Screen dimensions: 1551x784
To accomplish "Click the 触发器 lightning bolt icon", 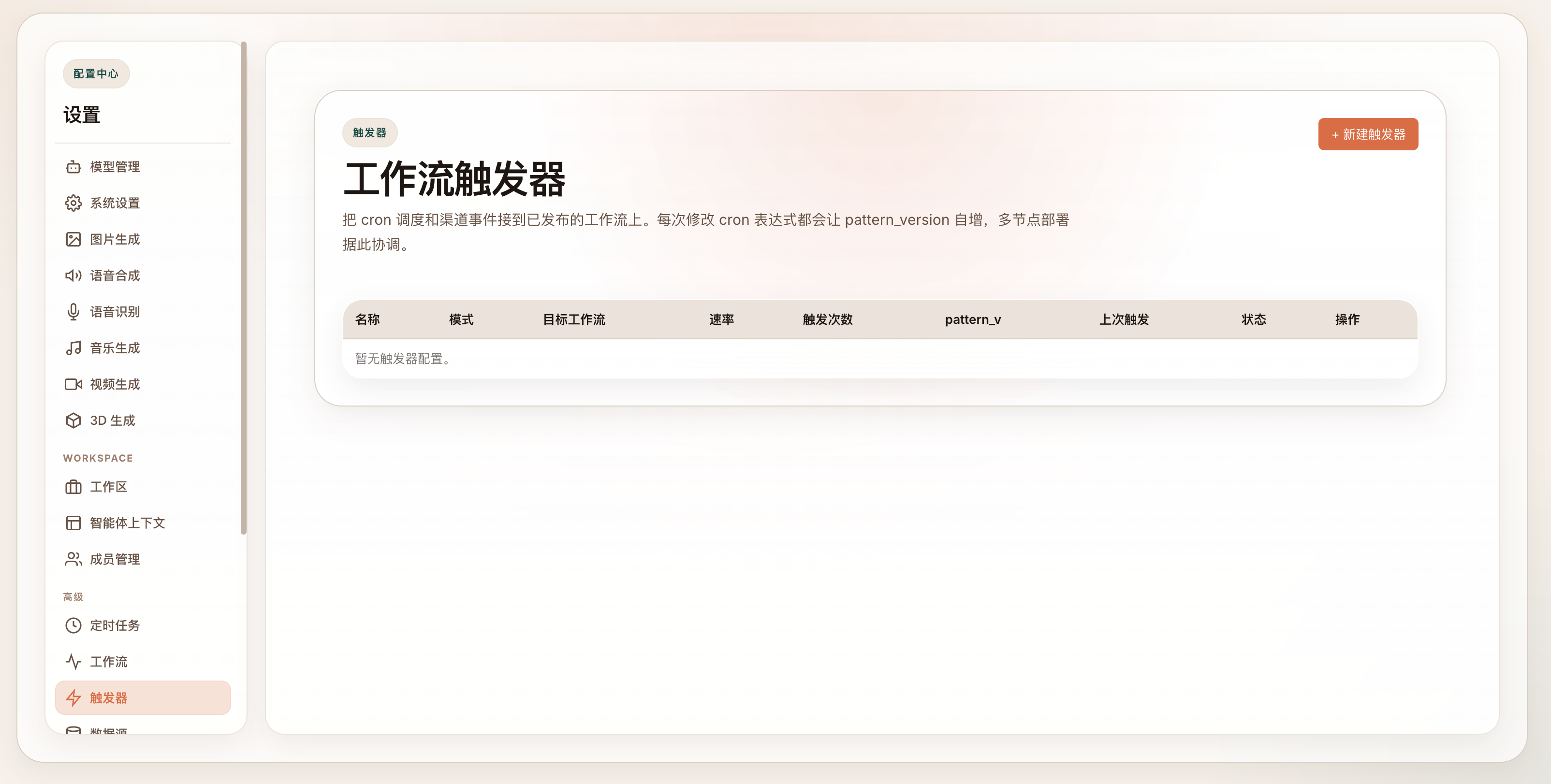I will (x=73, y=698).
